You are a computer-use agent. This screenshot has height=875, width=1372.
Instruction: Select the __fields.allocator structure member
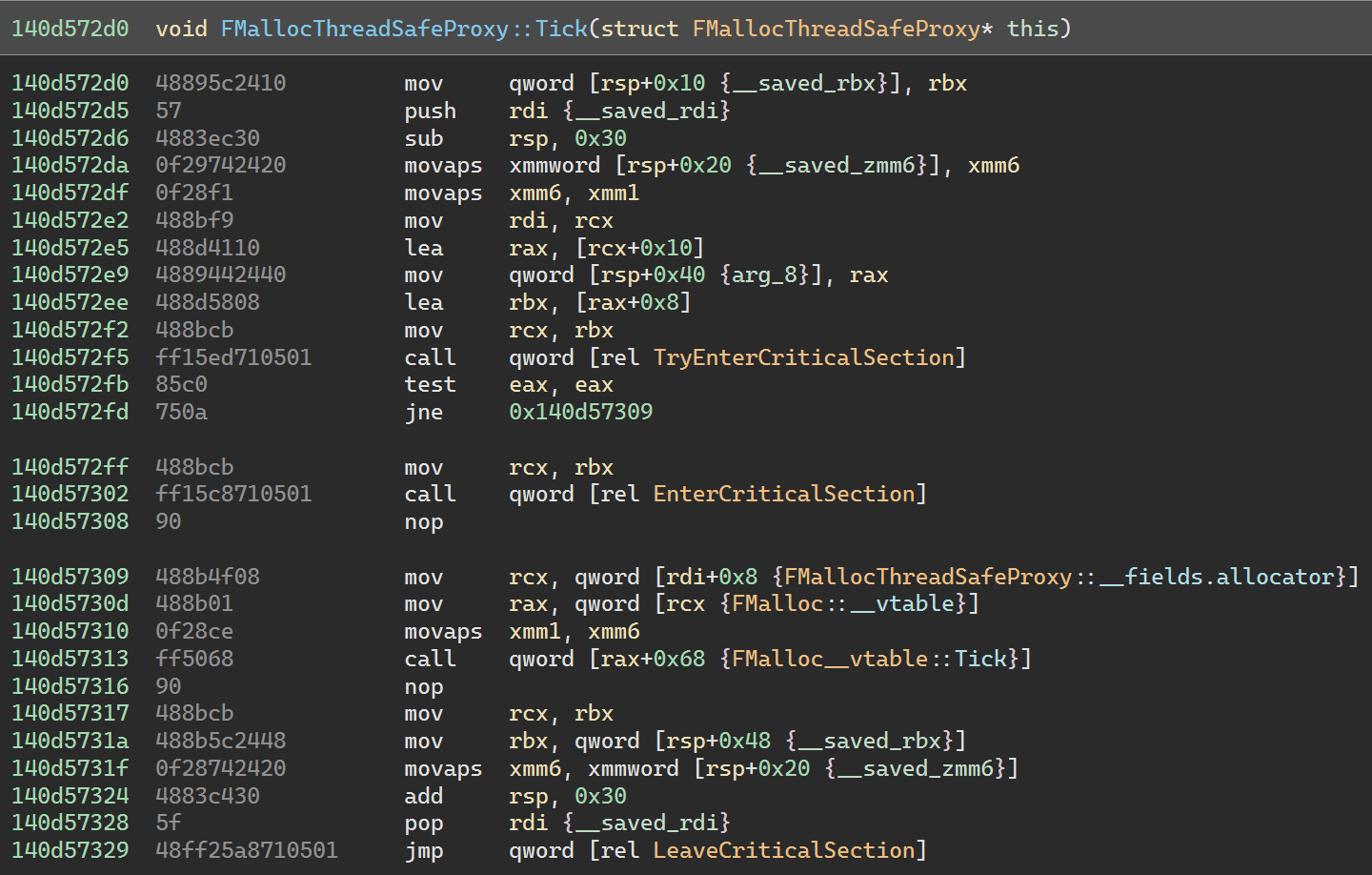point(1216,576)
